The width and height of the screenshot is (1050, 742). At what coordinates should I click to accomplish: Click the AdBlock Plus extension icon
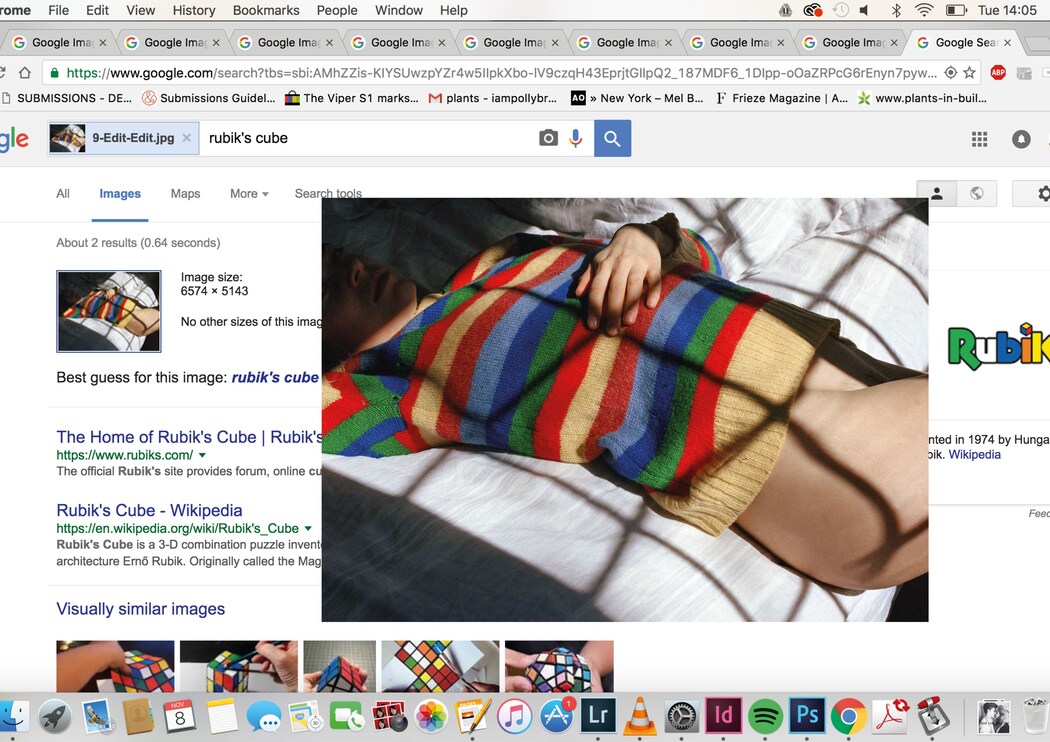point(997,73)
